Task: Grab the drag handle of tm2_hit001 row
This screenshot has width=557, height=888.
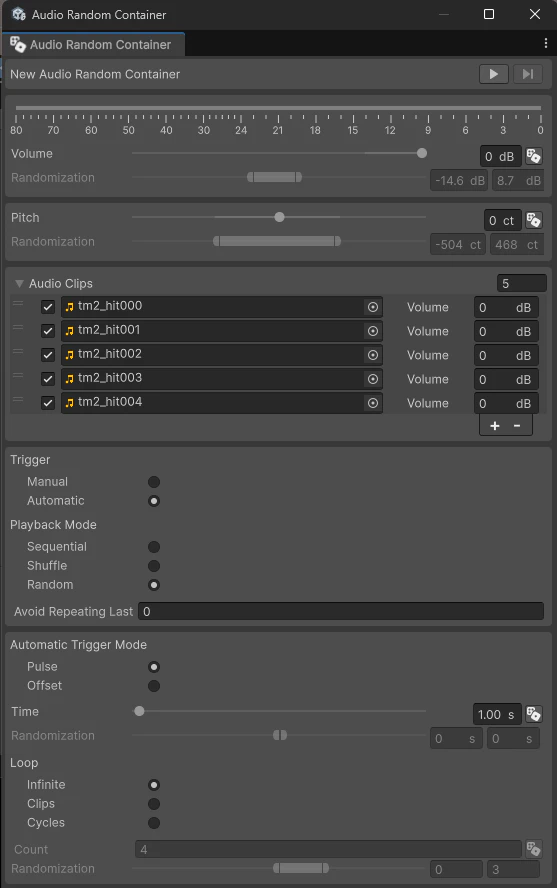Action: pyautogui.click(x=18, y=327)
